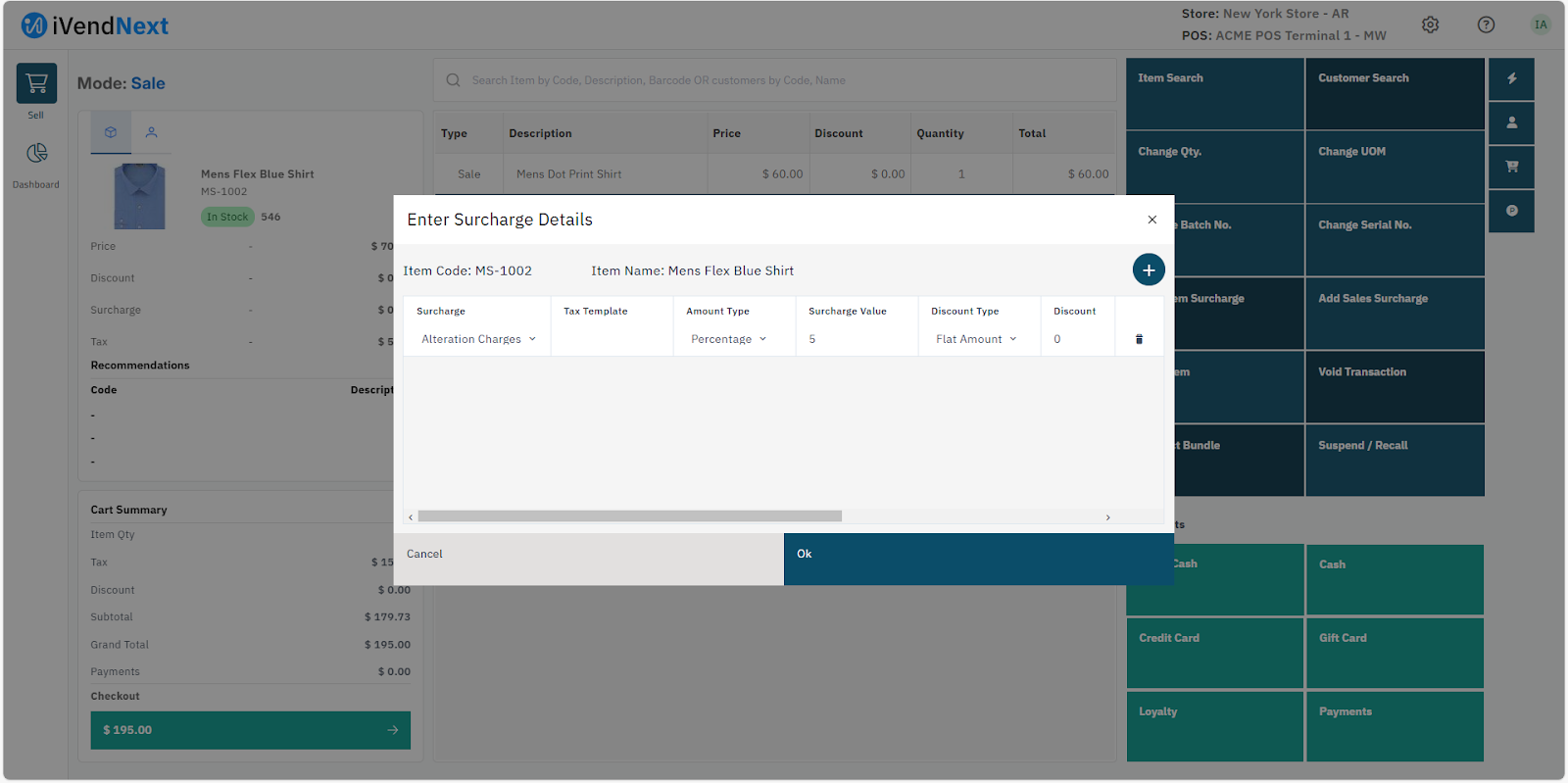Click the horizontal scrollbar in surcharge table
This screenshot has height=783, width=1568.
coord(629,516)
